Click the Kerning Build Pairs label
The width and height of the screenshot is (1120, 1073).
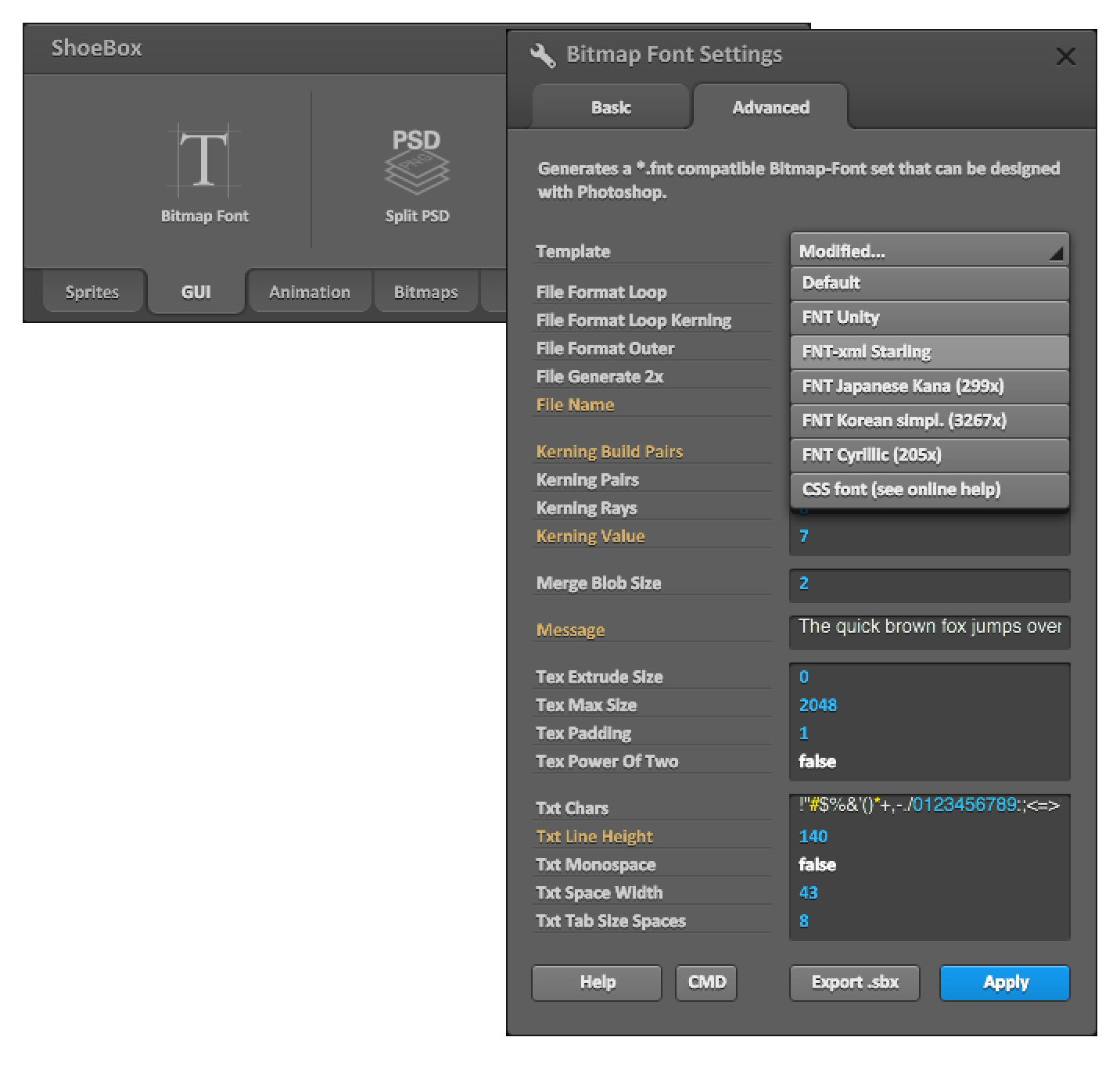(609, 452)
